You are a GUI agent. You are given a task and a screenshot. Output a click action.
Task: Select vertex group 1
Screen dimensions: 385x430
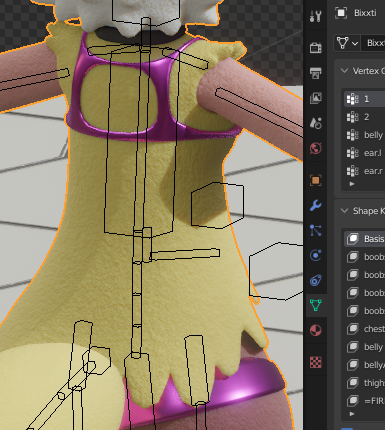[x=364, y=99]
